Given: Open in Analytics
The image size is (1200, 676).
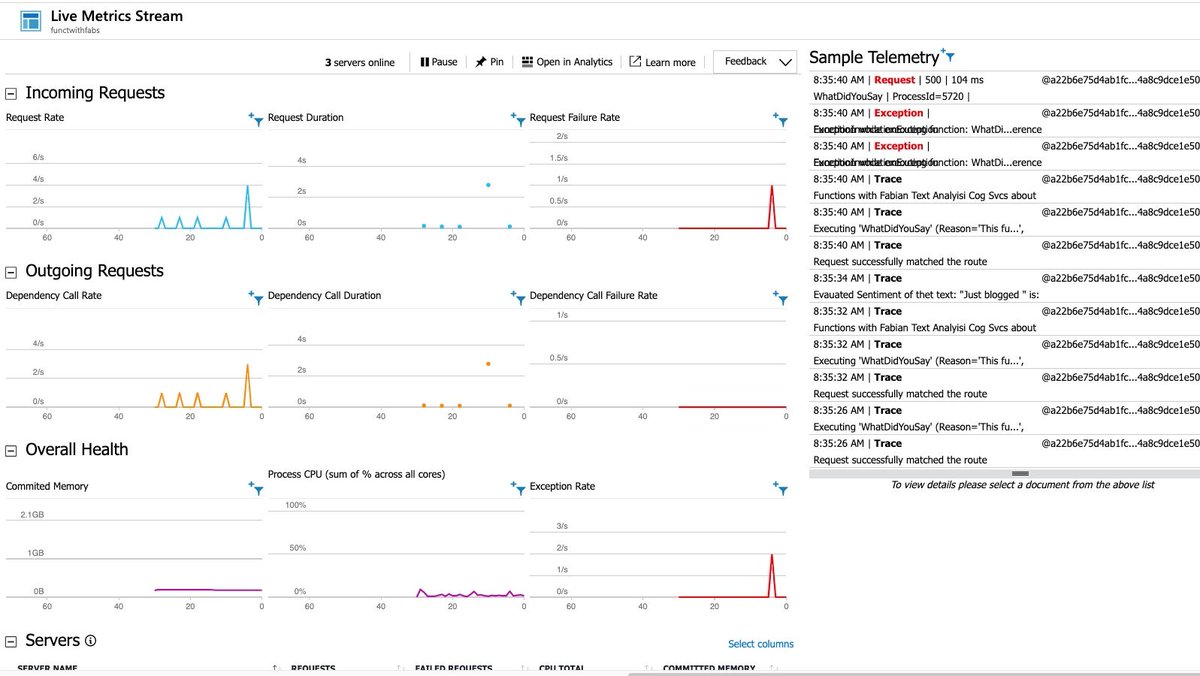Looking at the screenshot, I should (567, 62).
